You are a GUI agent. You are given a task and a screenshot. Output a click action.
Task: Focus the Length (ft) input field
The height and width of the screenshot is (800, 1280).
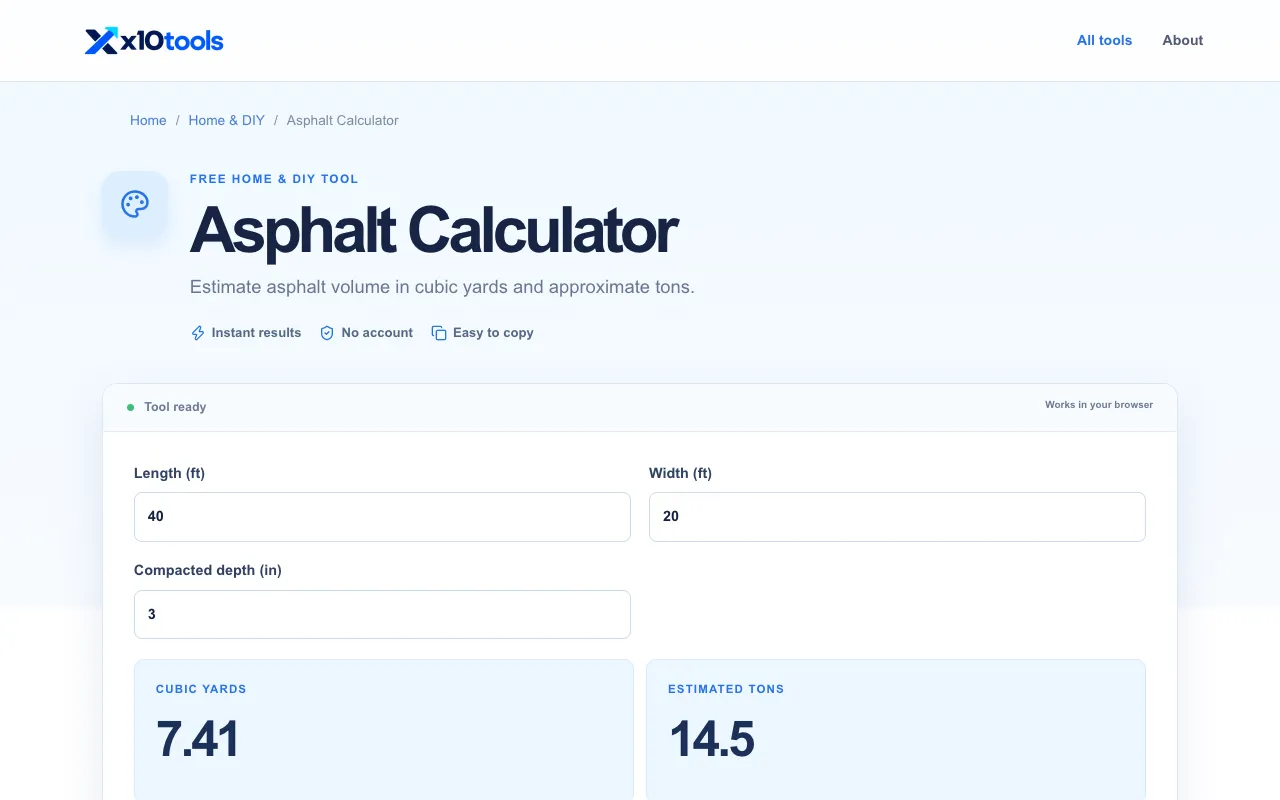tap(382, 516)
